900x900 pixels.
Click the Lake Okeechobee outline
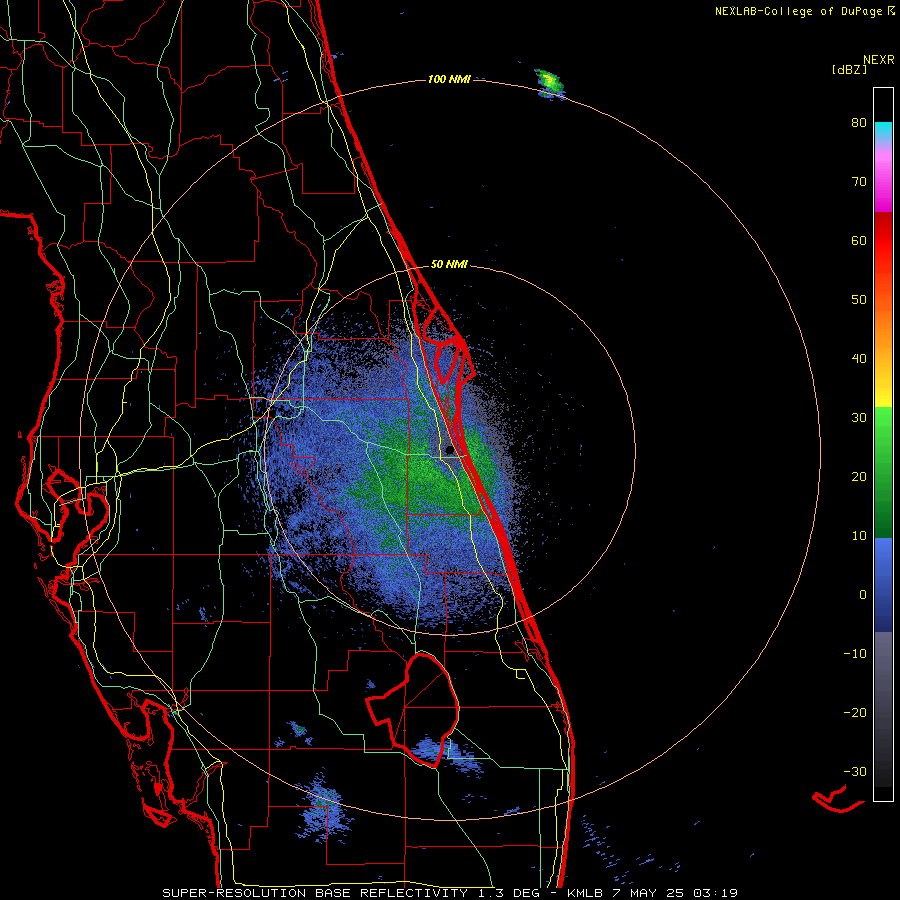click(x=413, y=709)
